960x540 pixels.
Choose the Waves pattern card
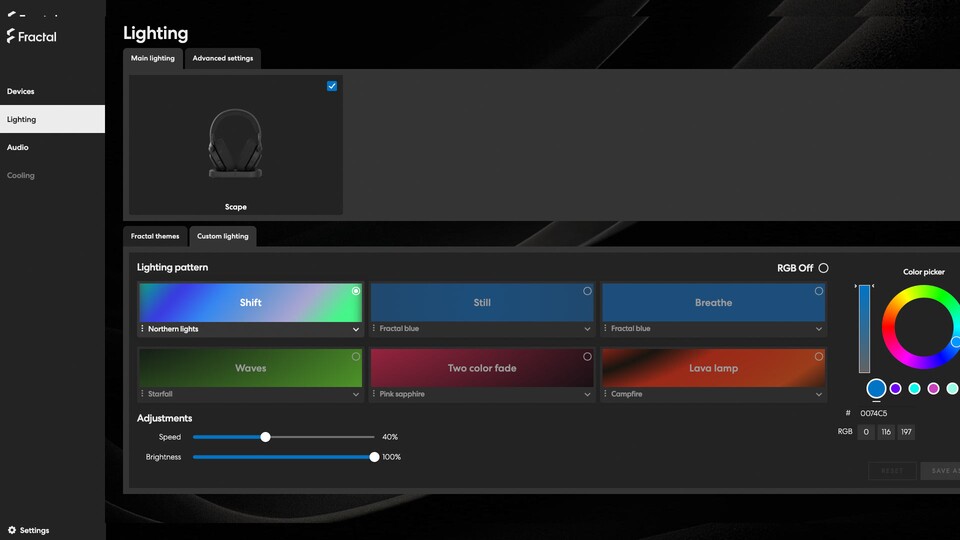point(250,368)
